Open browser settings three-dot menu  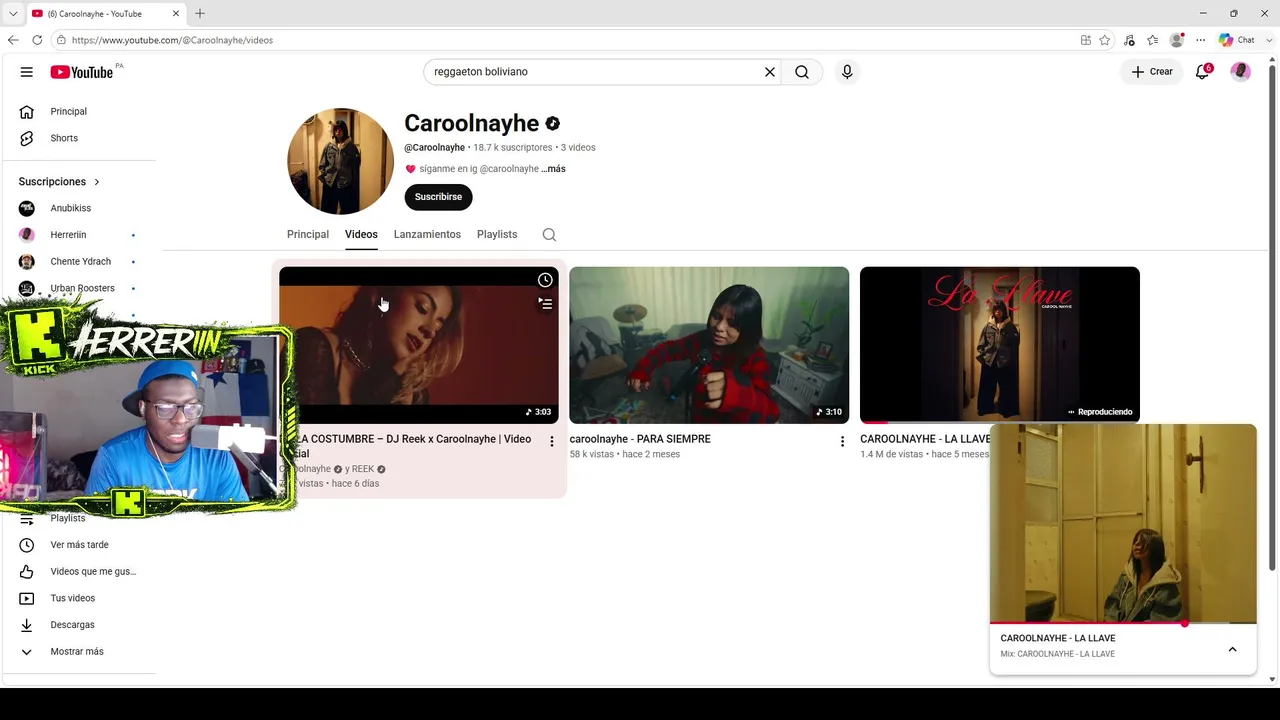1201,40
